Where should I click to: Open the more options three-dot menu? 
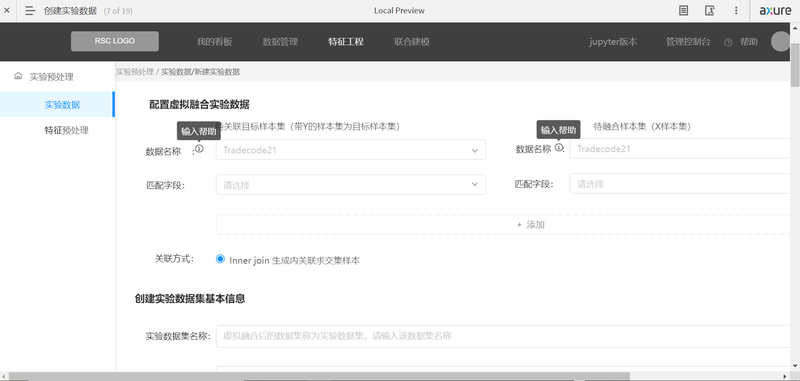736,10
